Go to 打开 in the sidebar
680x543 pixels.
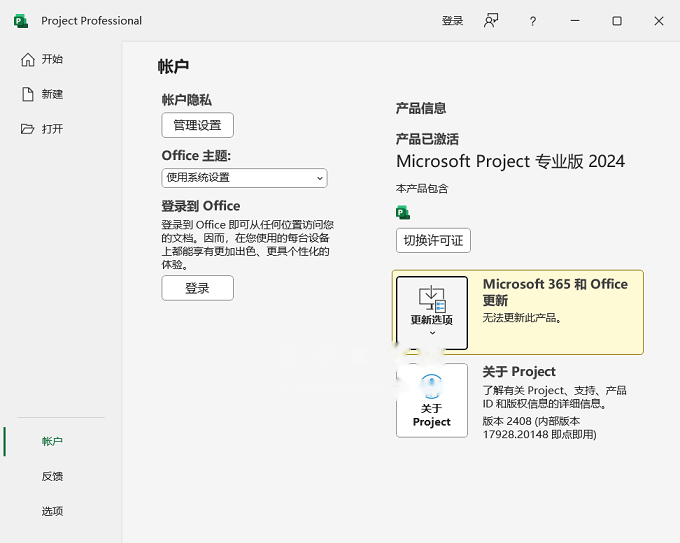coord(42,129)
